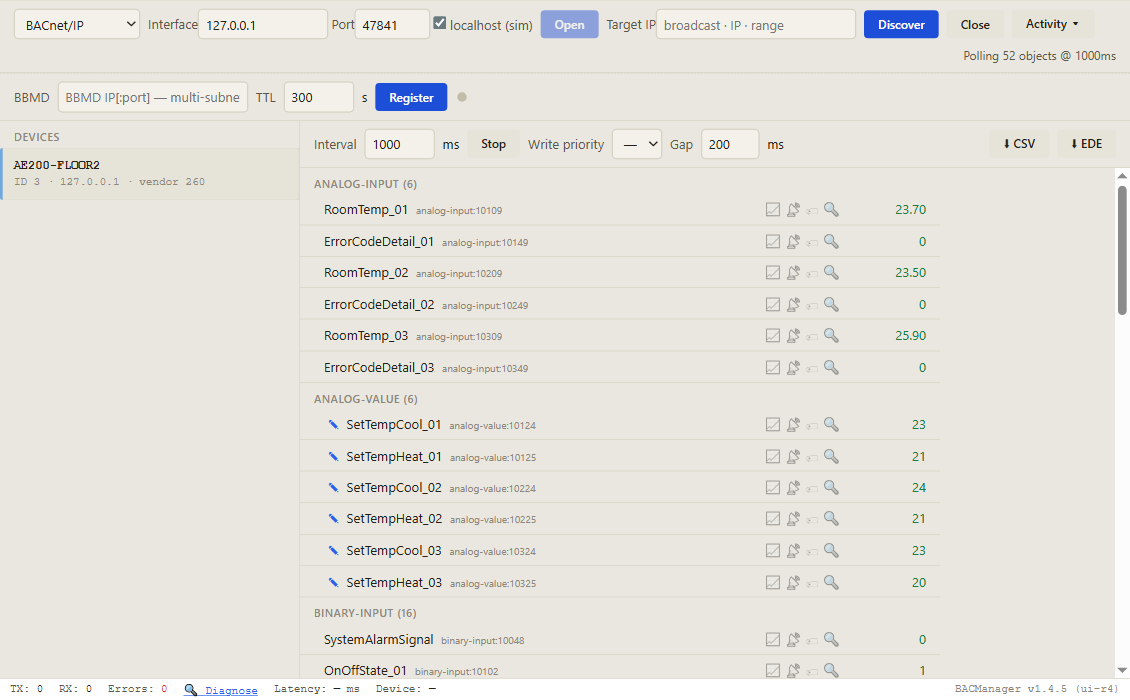The width and height of the screenshot is (1130, 700).
Task: Open the BACnet/IP protocol dropdown
Action: [x=77, y=25]
